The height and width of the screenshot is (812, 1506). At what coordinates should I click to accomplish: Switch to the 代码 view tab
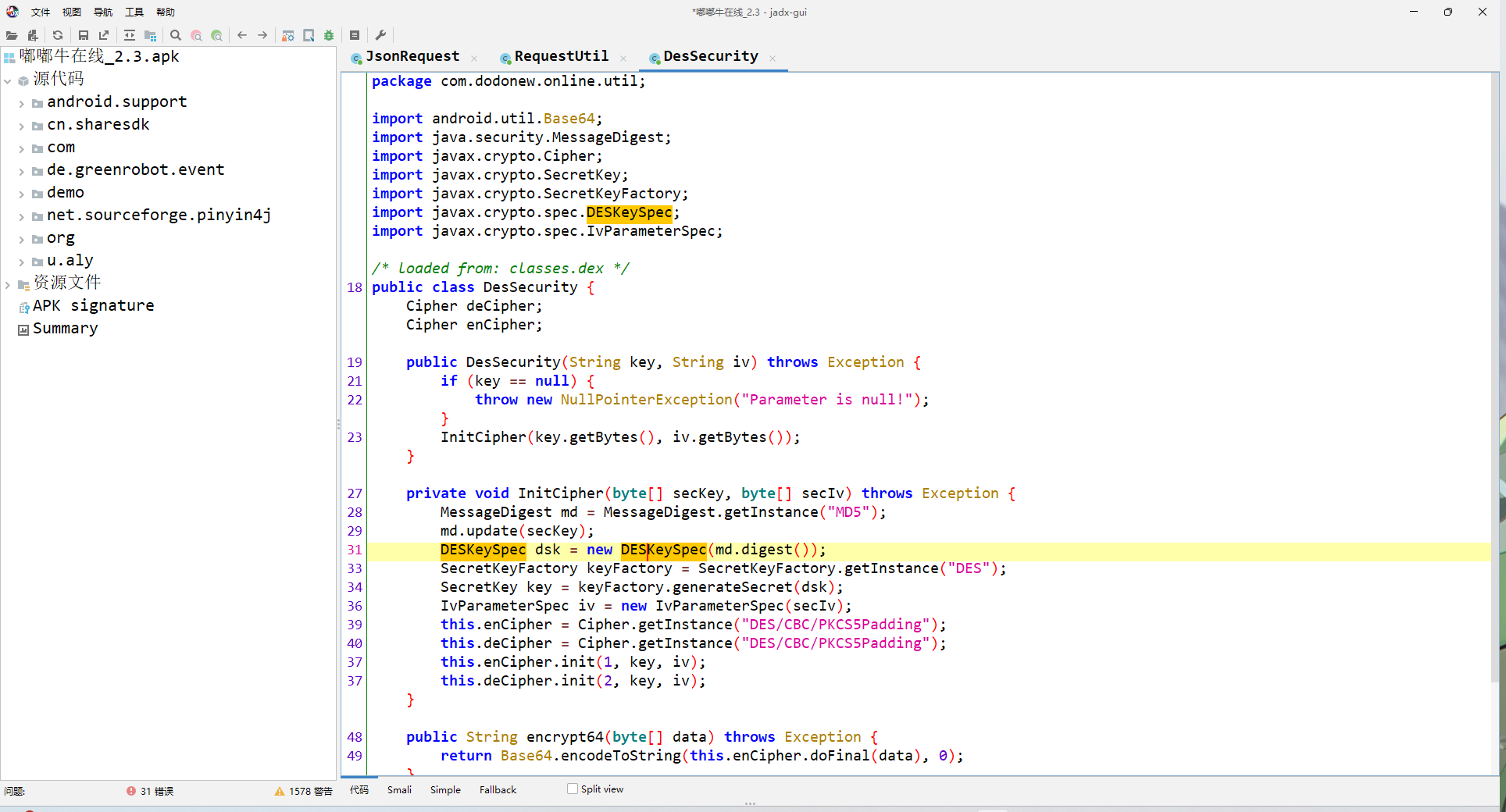pyautogui.click(x=359, y=789)
